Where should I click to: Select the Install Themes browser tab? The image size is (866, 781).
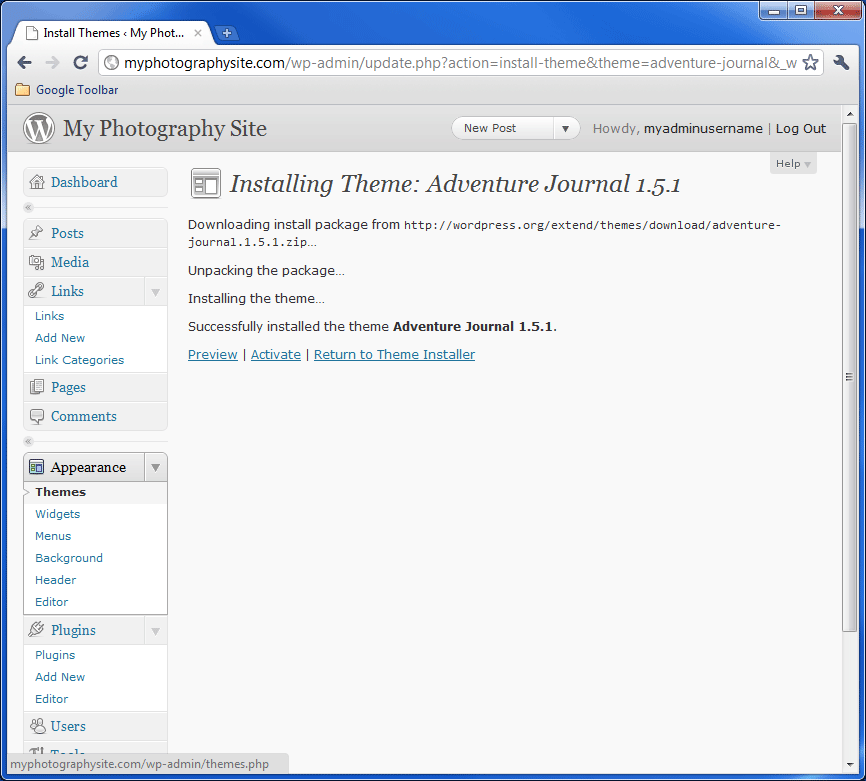113,33
